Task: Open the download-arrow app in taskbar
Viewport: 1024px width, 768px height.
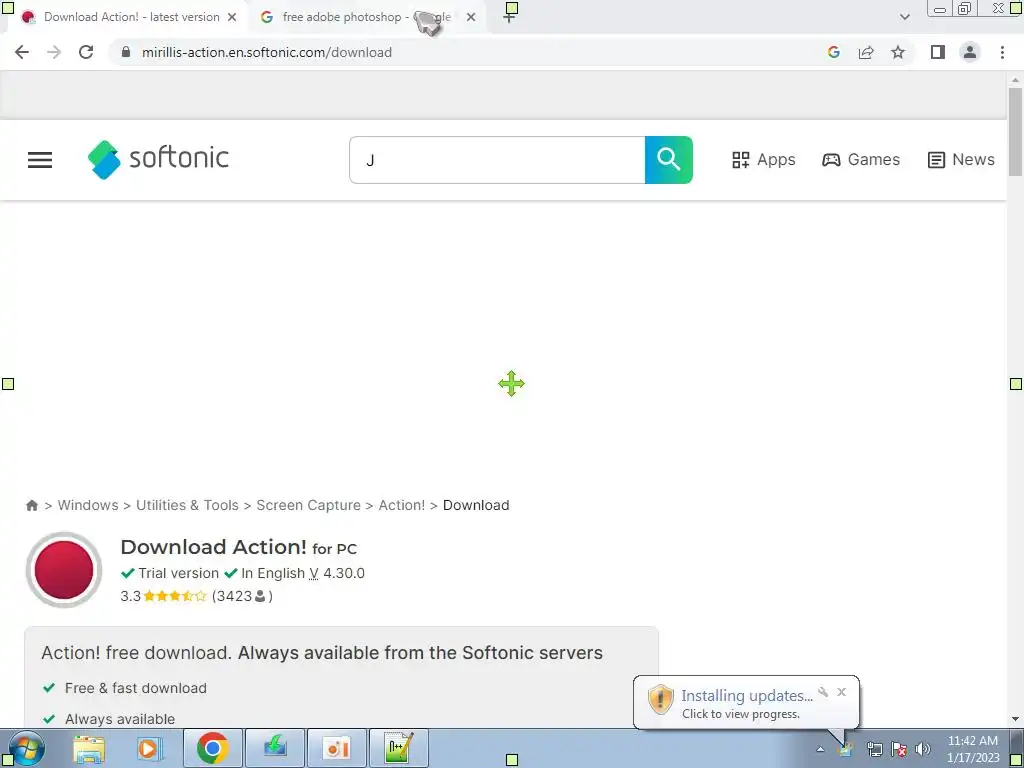Action: [x=275, y=748]
